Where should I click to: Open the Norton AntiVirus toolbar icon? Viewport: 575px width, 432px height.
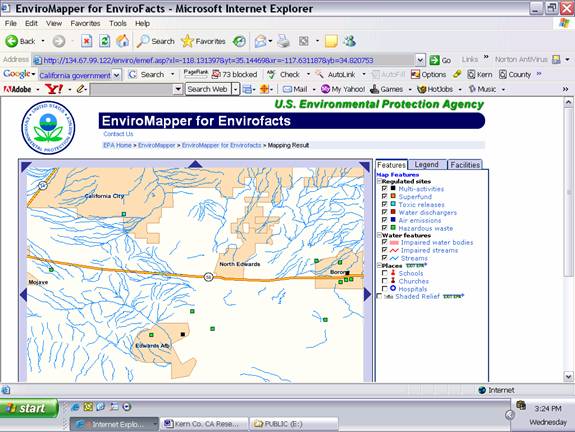point(556,59)
